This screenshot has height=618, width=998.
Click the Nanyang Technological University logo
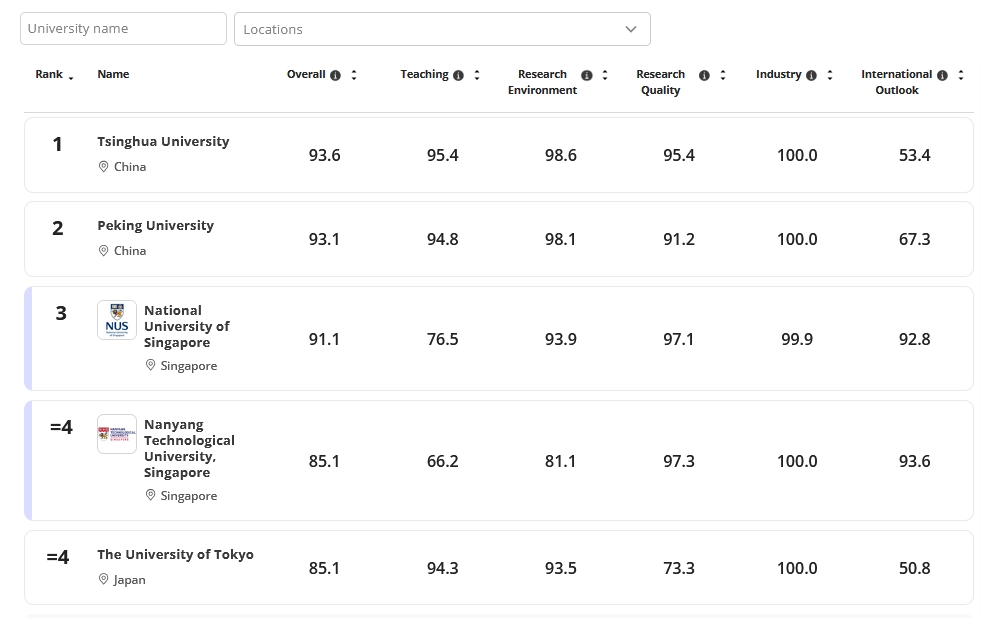tap(117, 434)
